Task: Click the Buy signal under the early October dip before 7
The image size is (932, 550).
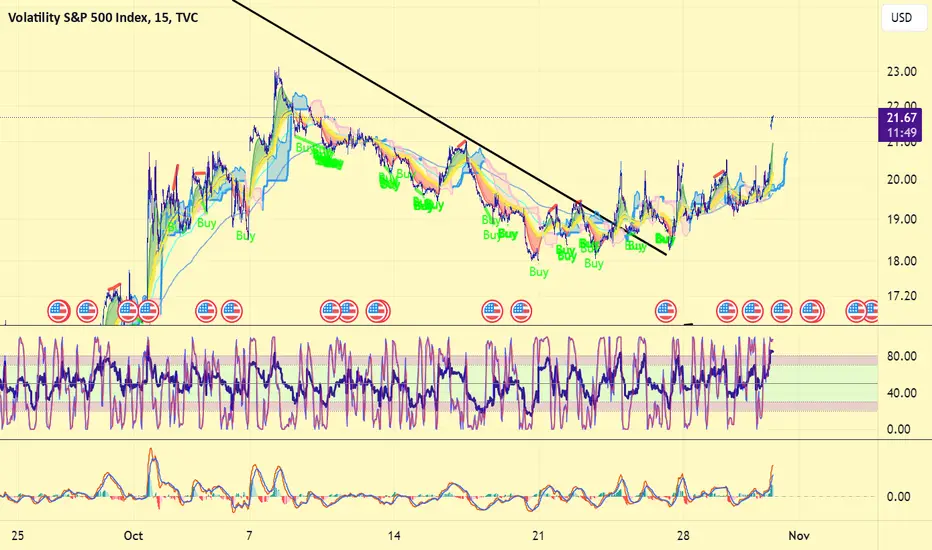Action: pos(245,236)
